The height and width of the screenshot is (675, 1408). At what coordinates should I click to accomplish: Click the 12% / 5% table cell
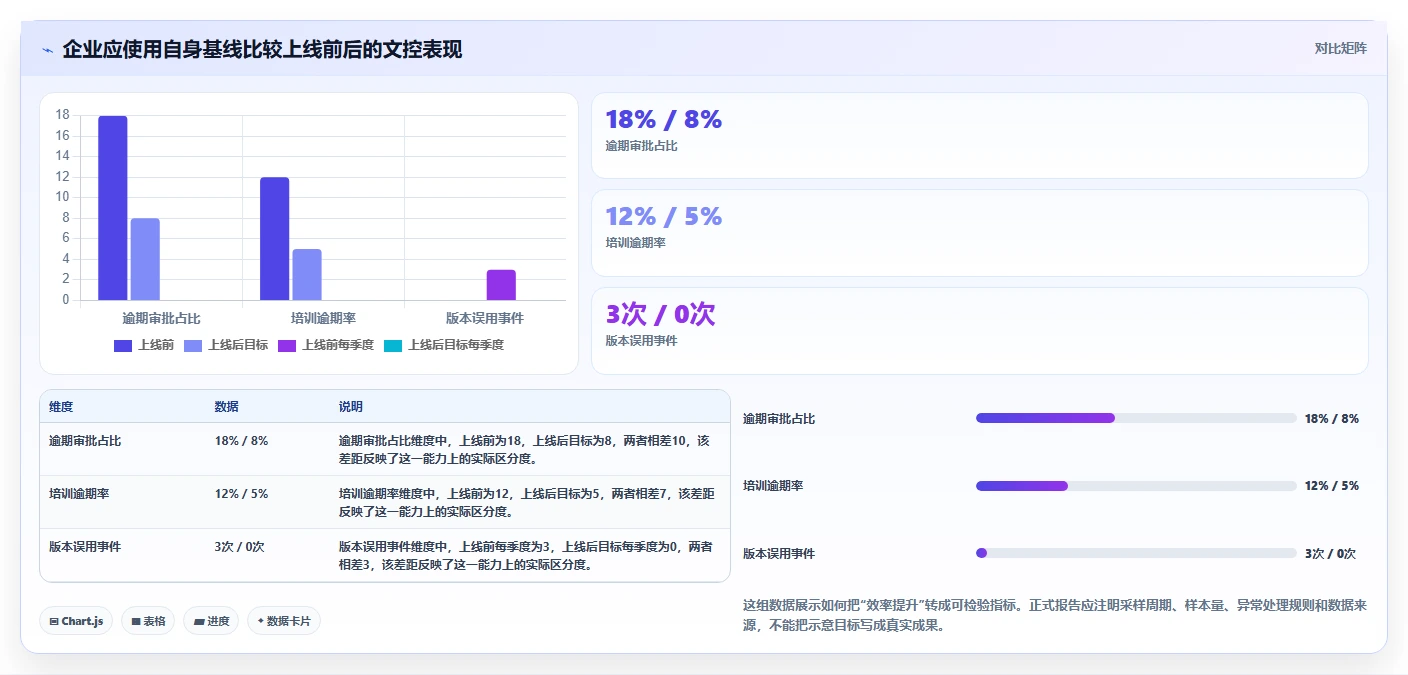[x=241, y=494]
